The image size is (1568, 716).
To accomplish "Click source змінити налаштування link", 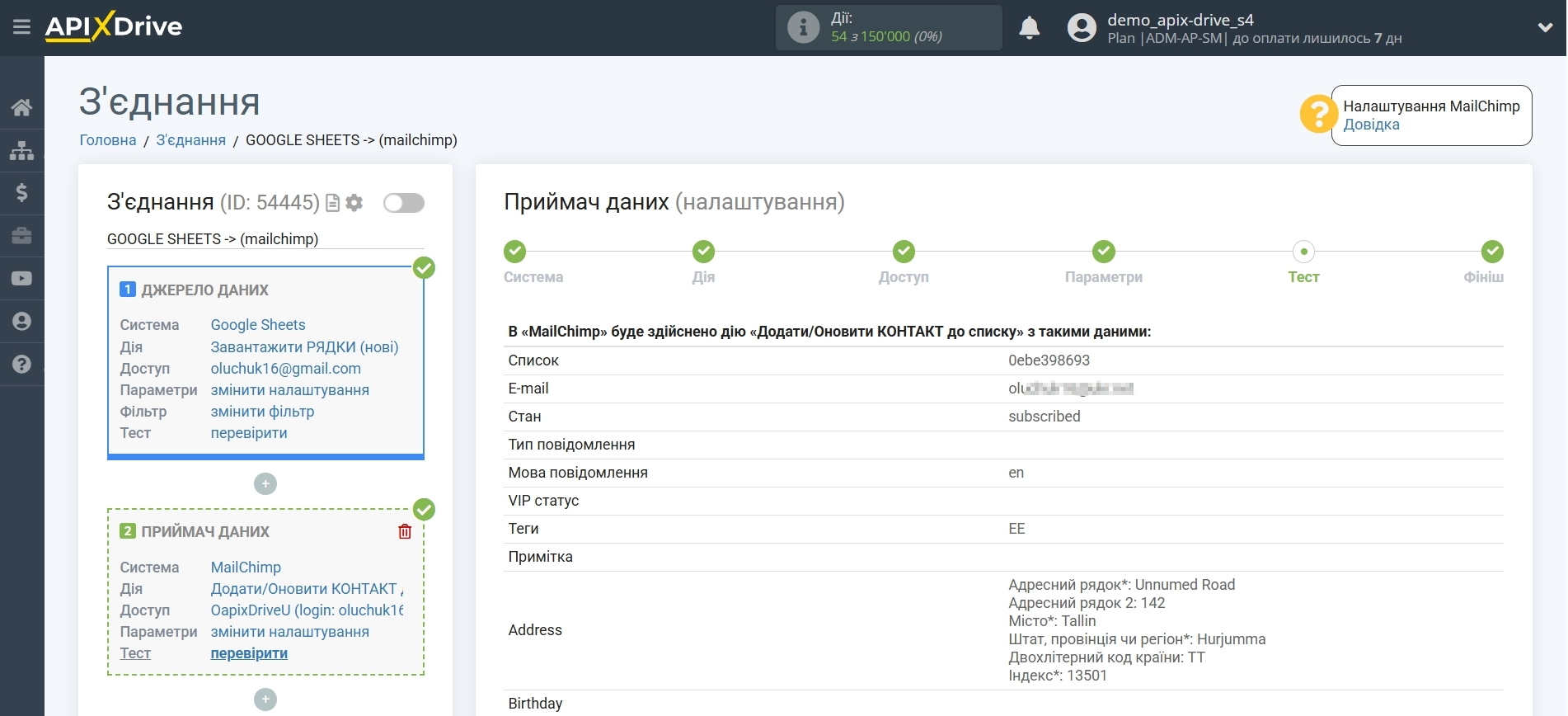I will 289,390.
